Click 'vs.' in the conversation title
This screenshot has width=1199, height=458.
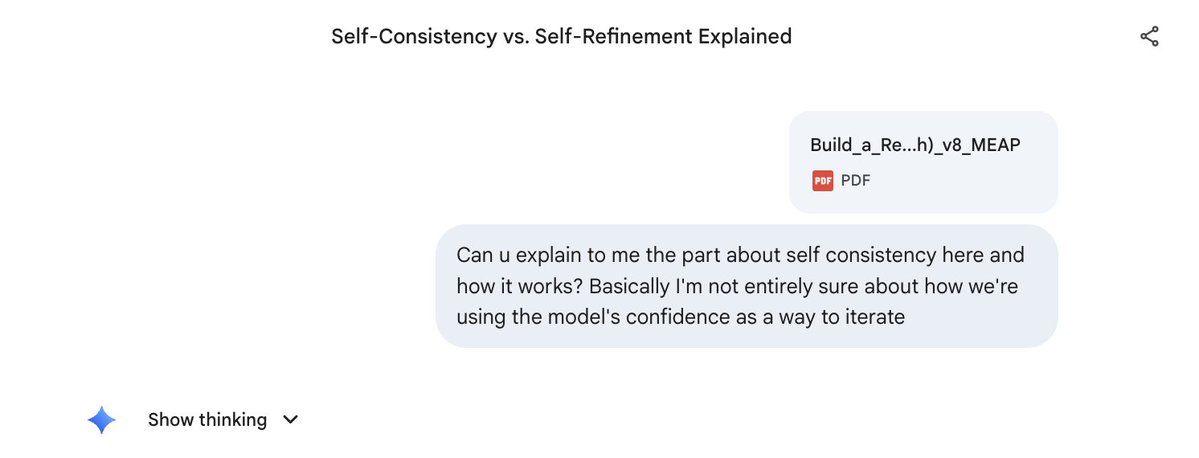click(x=522, y=37)
